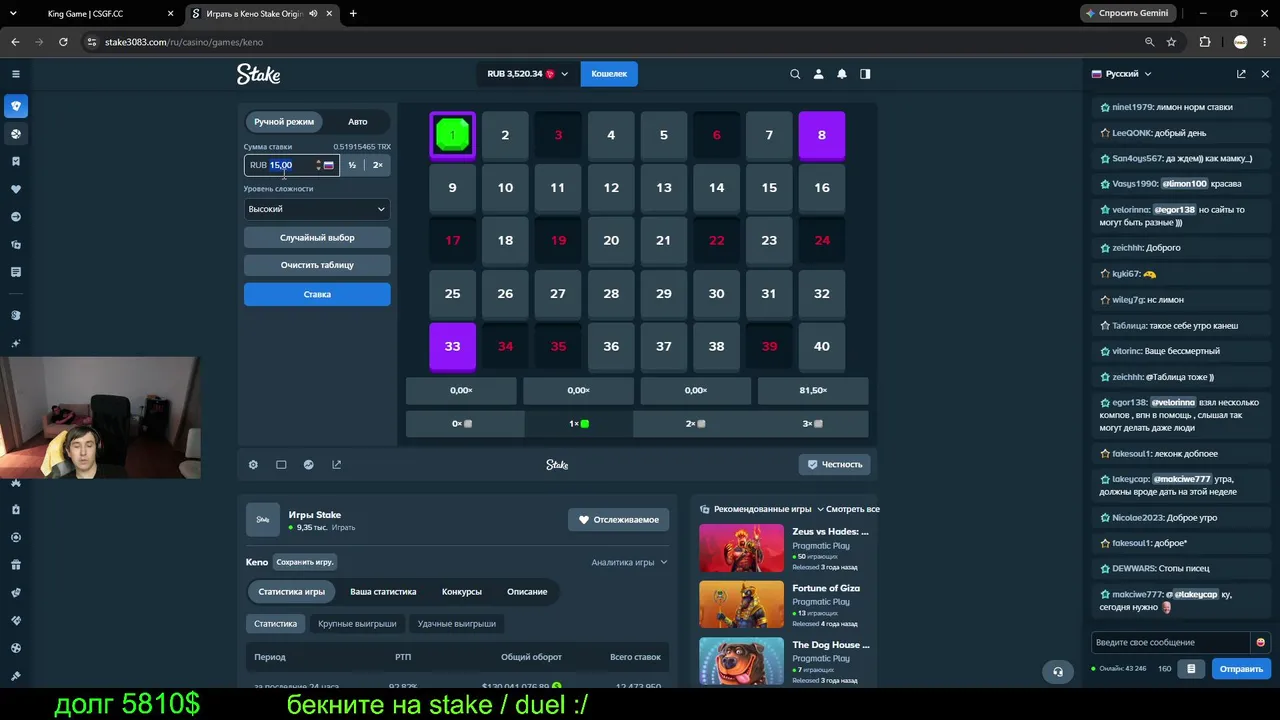
Task: Close the chat panel
Action: (x=1265, y=74)
